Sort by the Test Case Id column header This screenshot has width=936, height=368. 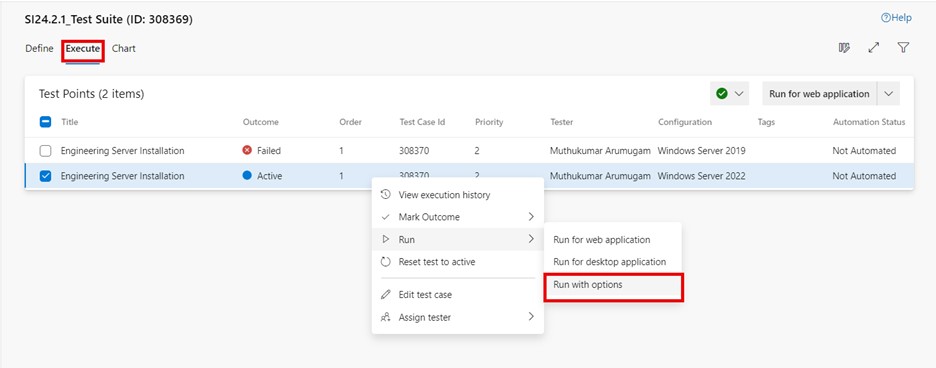423,122
